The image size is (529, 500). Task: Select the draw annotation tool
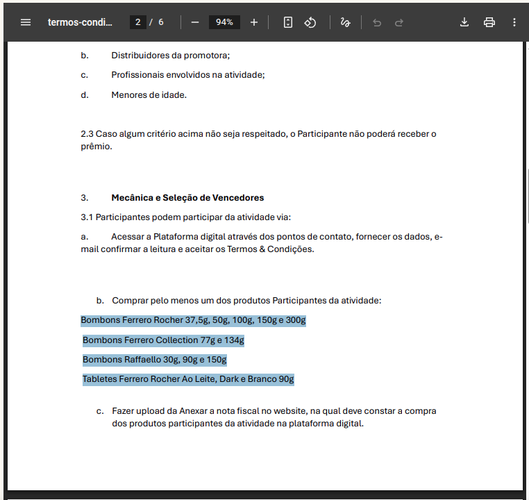click(x=345, y=23)
